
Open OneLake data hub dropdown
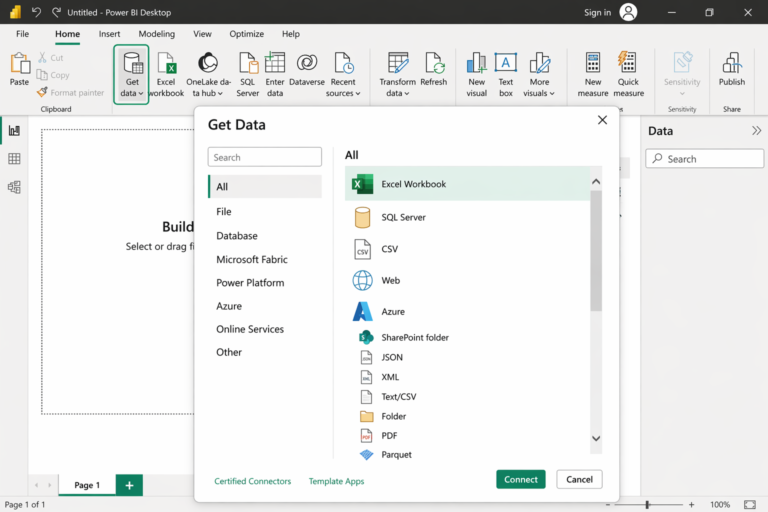click(208, 74)
